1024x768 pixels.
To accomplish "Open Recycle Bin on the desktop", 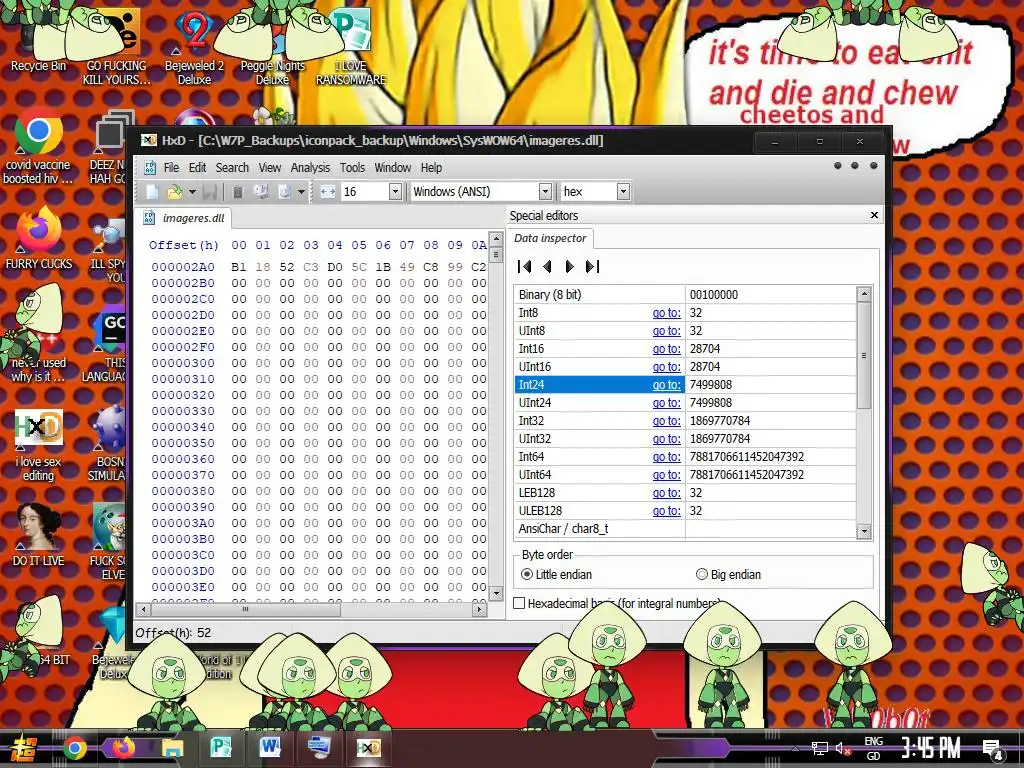I will (x=38, y=42).
